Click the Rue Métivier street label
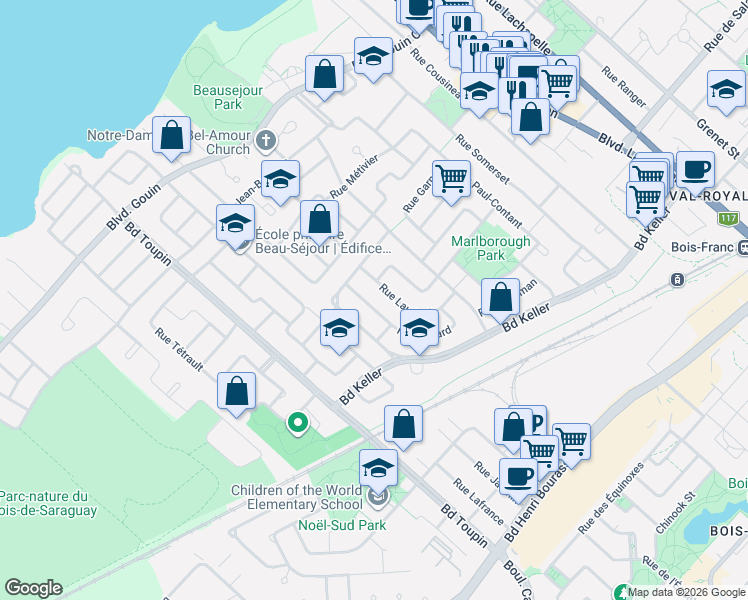This screenshot has width=748, height=600. (x=354, y=176)
